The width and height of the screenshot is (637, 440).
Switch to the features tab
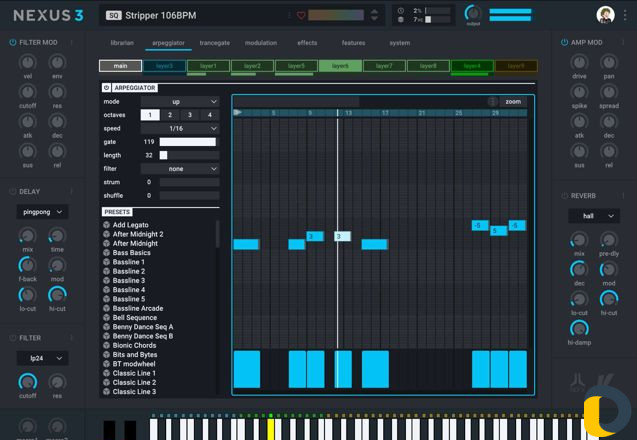[x=353, y=43]
